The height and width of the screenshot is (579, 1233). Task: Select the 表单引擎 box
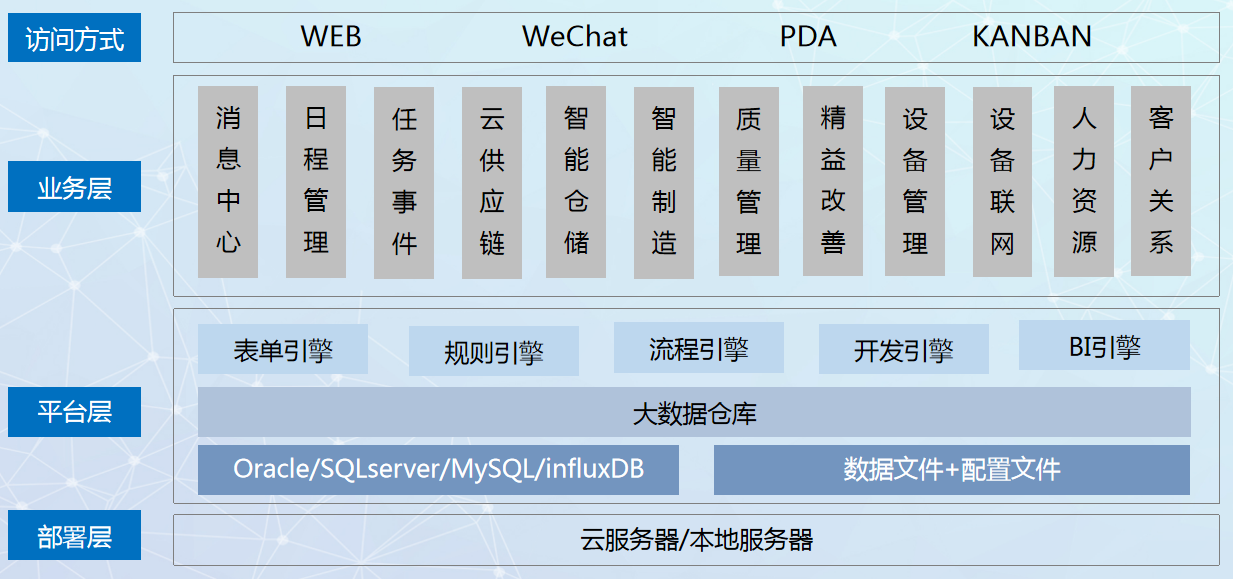point(283,349)
